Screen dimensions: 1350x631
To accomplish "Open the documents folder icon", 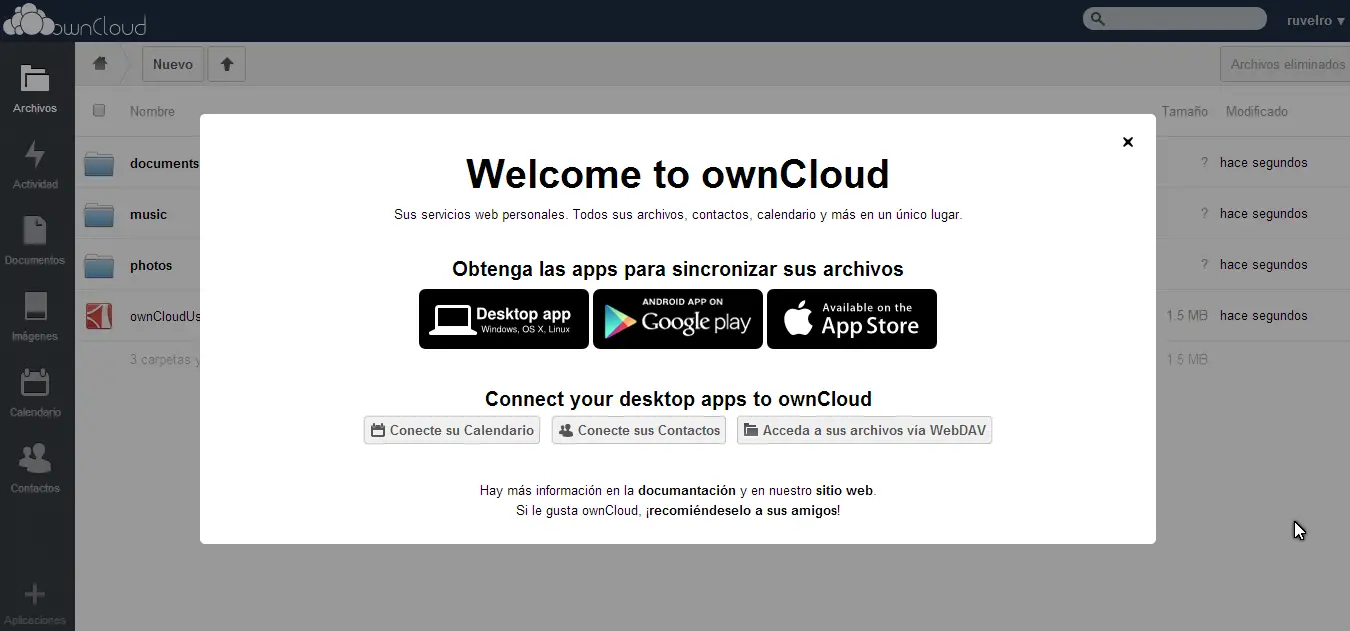I will [x=99, y=163].
